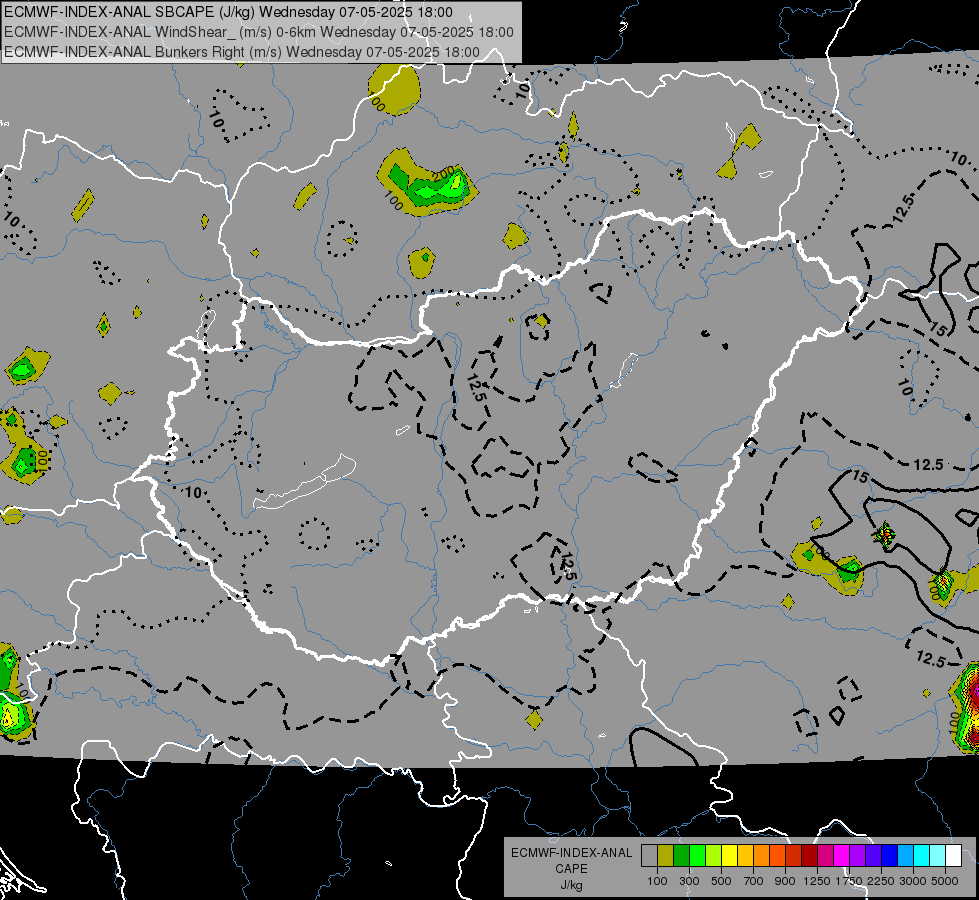Click the 2250 value in the legend
Screen dimensions: 979x900
click(881, 881)
